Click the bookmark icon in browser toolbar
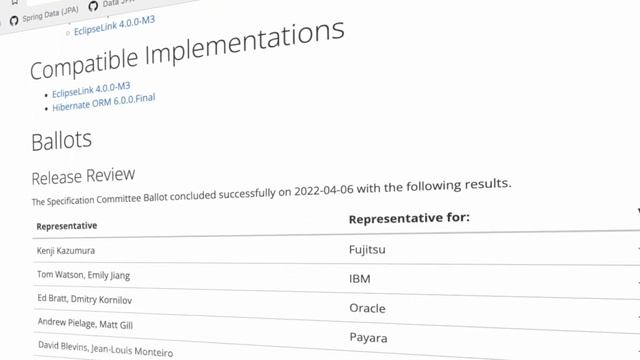640x360 pixels. [15, 2]
